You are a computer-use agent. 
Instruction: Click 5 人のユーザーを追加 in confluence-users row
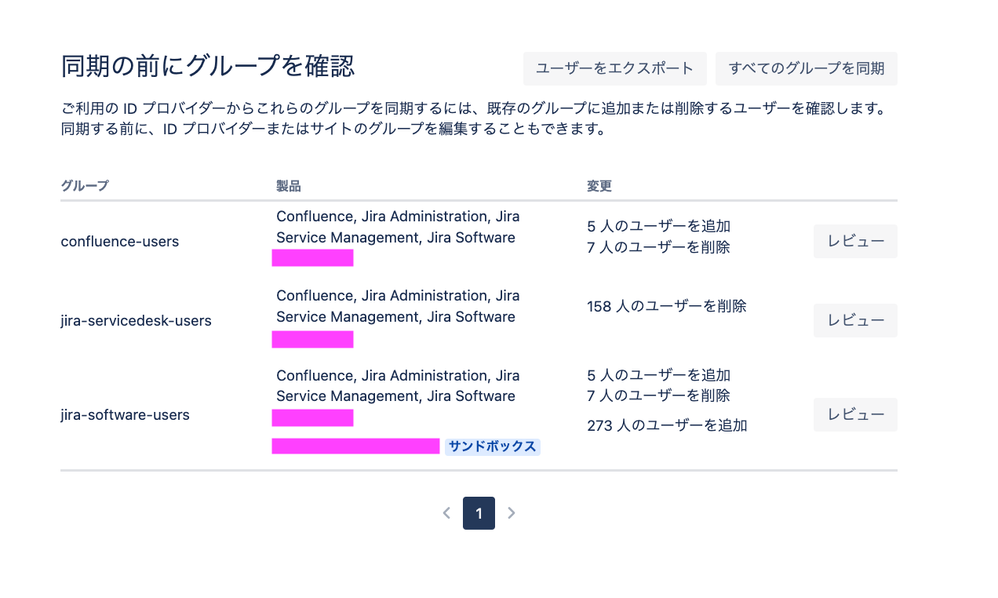[x=659, y=226]
